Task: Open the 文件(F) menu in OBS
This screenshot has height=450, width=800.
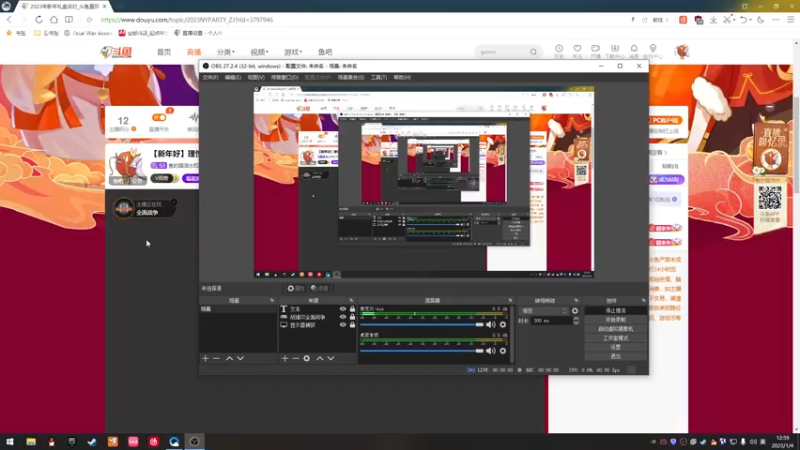Action: click(x=210, y=78)
